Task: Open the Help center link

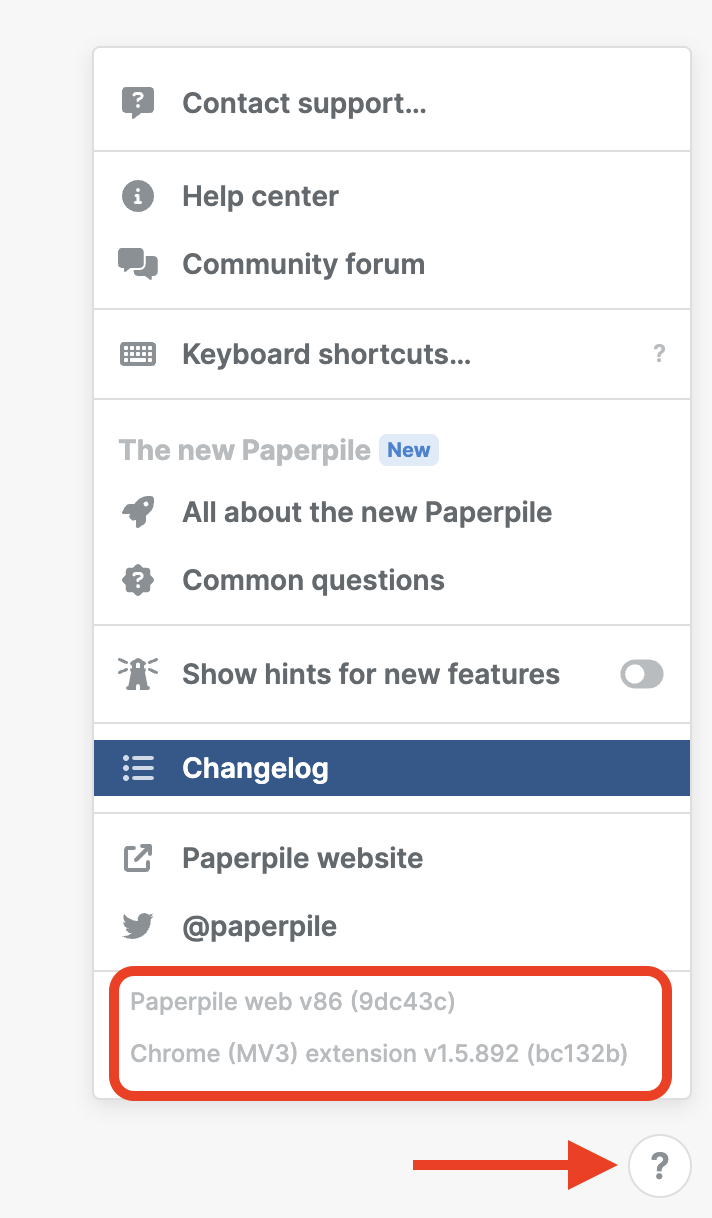Action: tap(260, 196)
